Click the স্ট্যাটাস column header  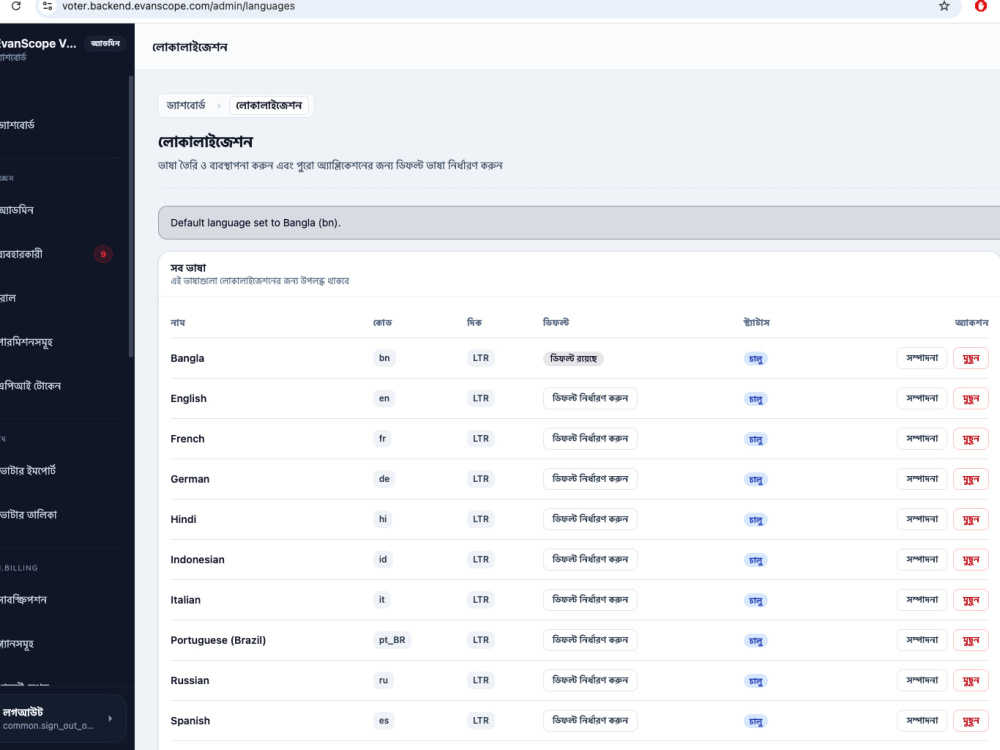point(756,323)
